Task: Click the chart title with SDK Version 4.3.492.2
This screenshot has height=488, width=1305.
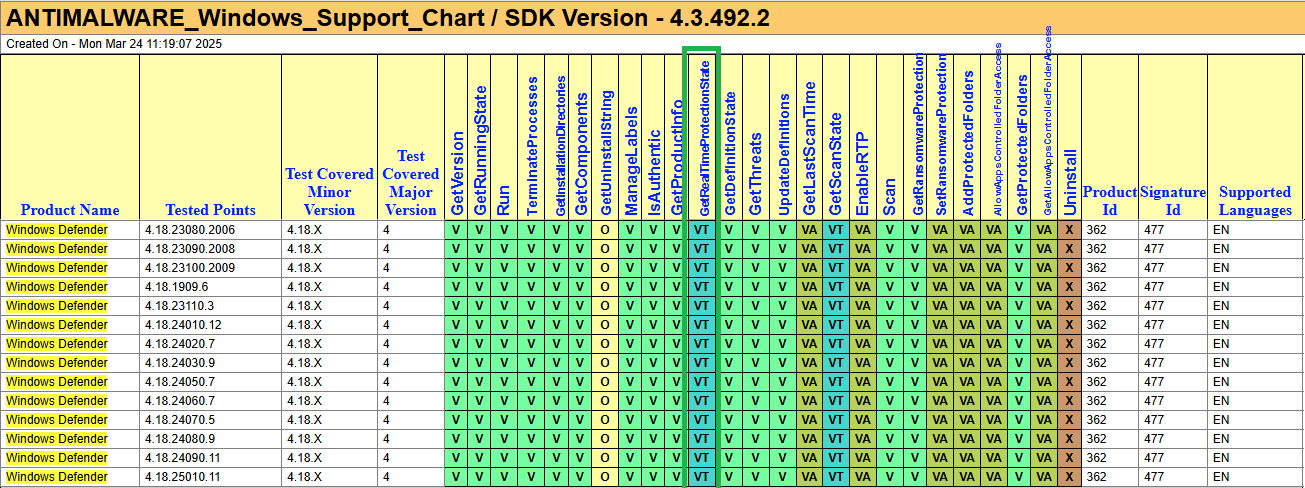Action: click(388, 18)
